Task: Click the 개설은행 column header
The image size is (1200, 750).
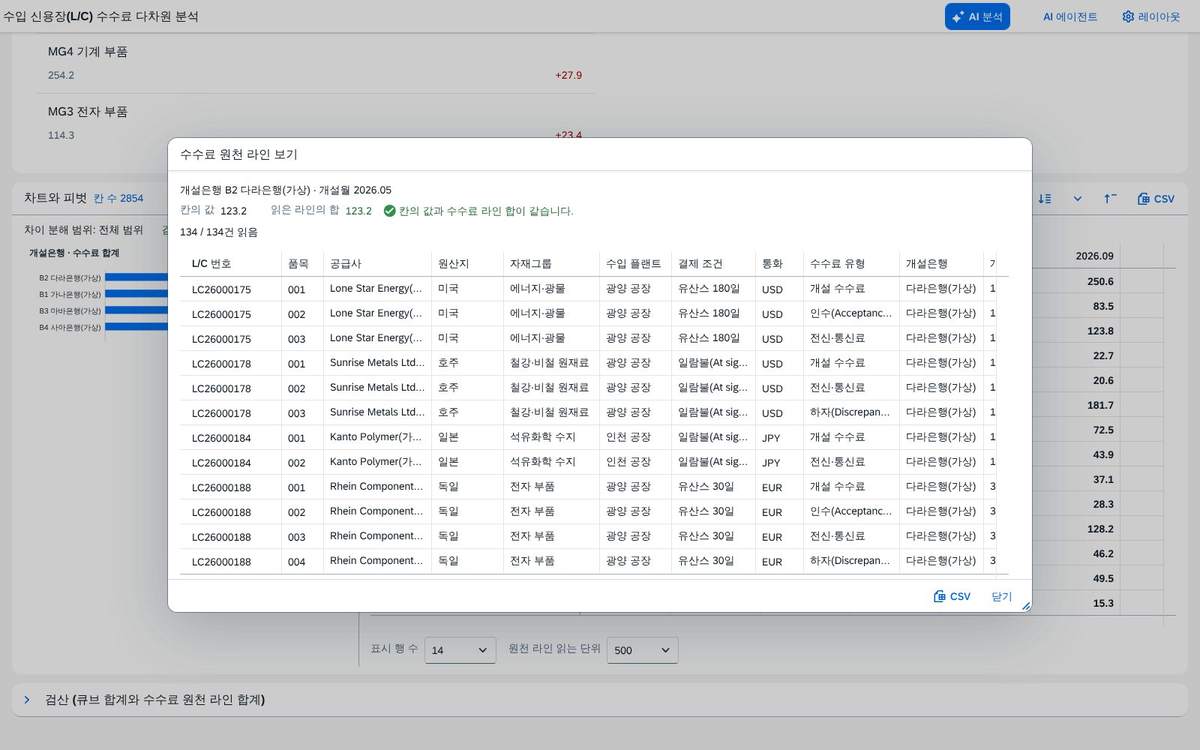Action: [x=941, y=263]
